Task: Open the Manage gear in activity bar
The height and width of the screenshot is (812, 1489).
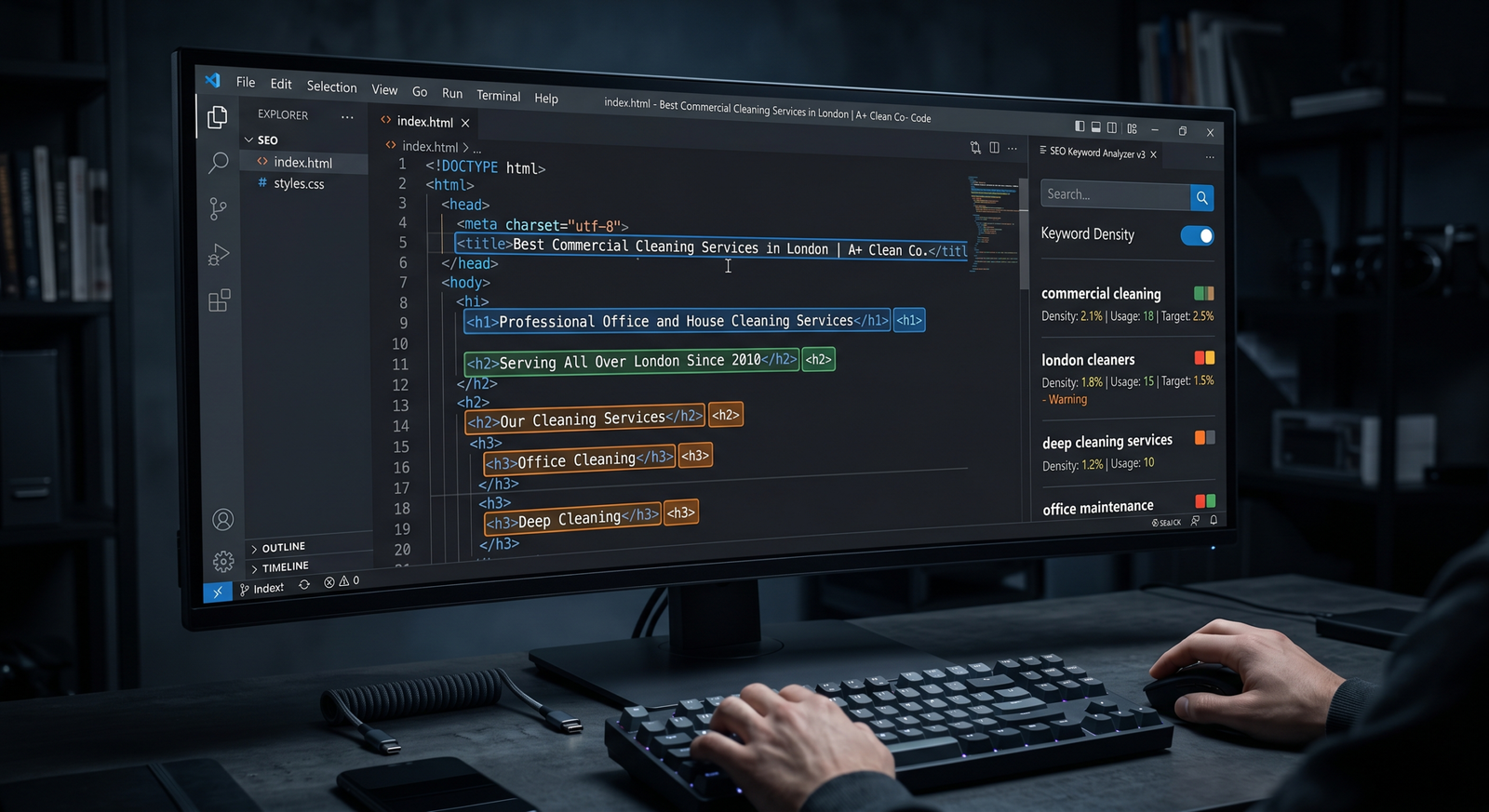Action: point(223,561)
